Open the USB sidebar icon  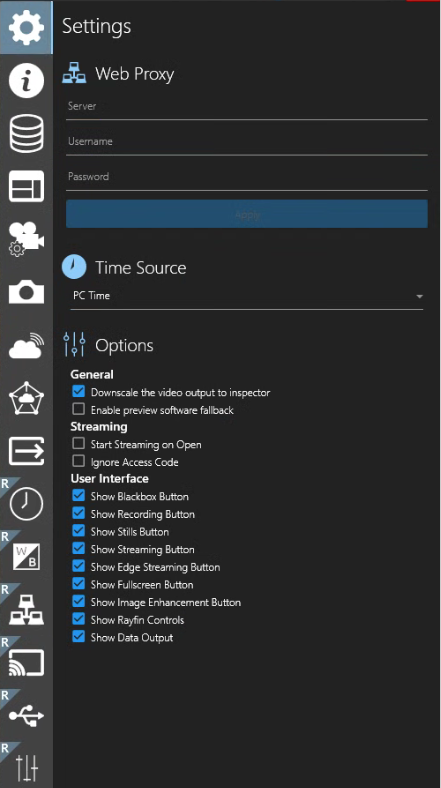click(26, 715)
